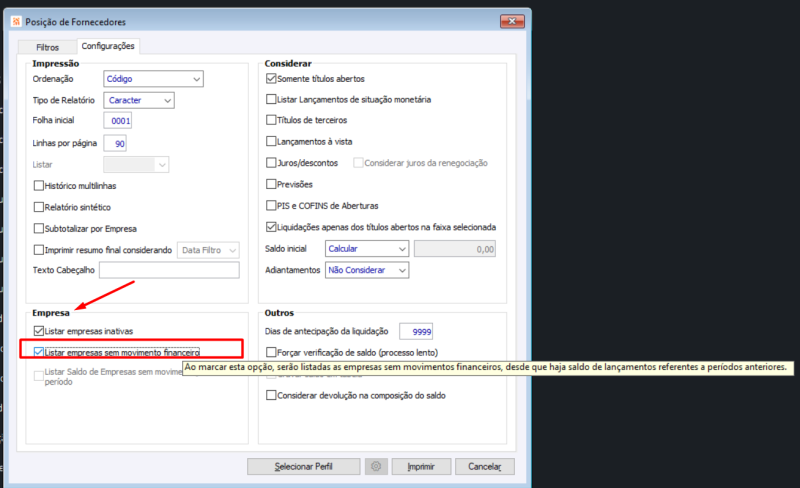This screenshot has height=488, width=800.
Task: Open the Ordenação dropdown
Action: [154, 79]
